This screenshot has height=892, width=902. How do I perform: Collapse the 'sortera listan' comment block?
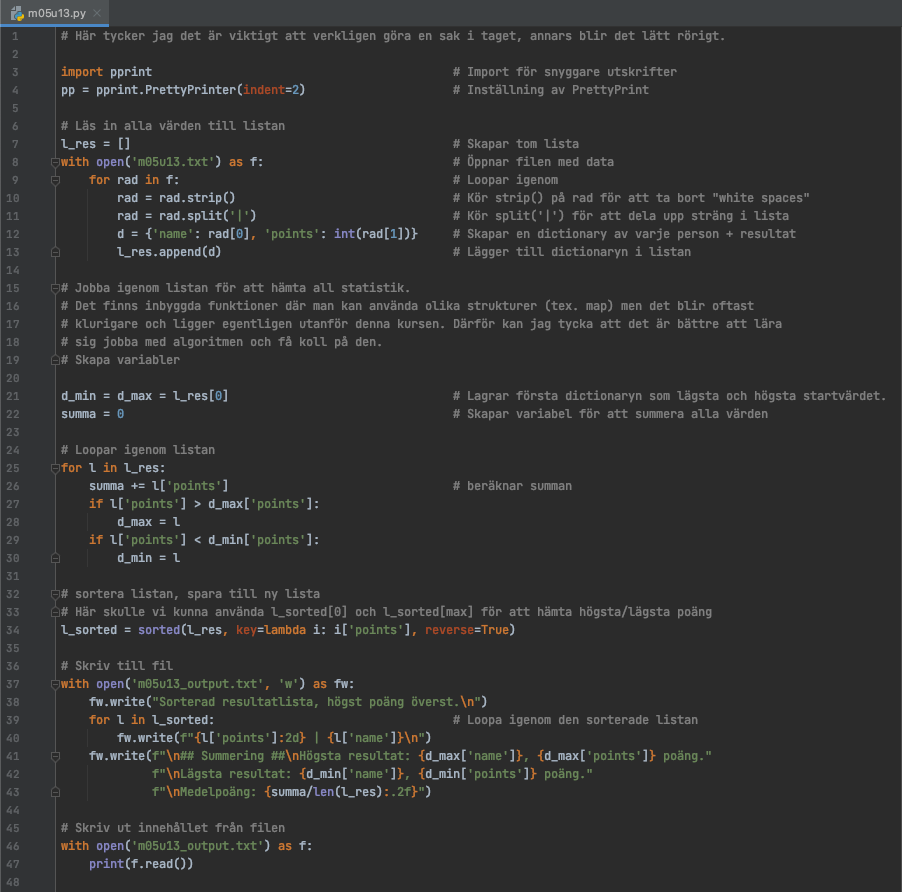(x=54, y=594)
